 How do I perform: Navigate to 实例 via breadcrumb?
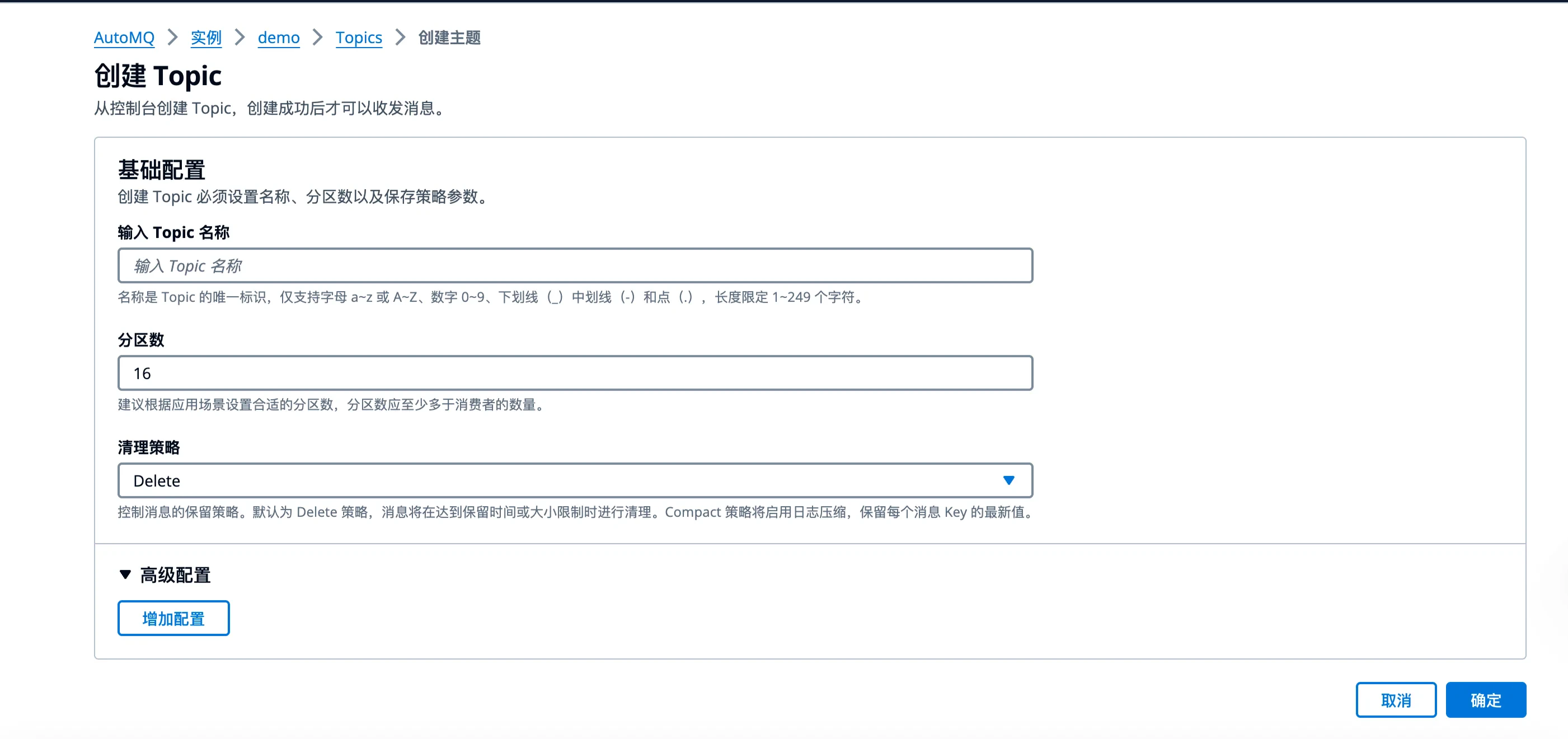pos(206,37)
